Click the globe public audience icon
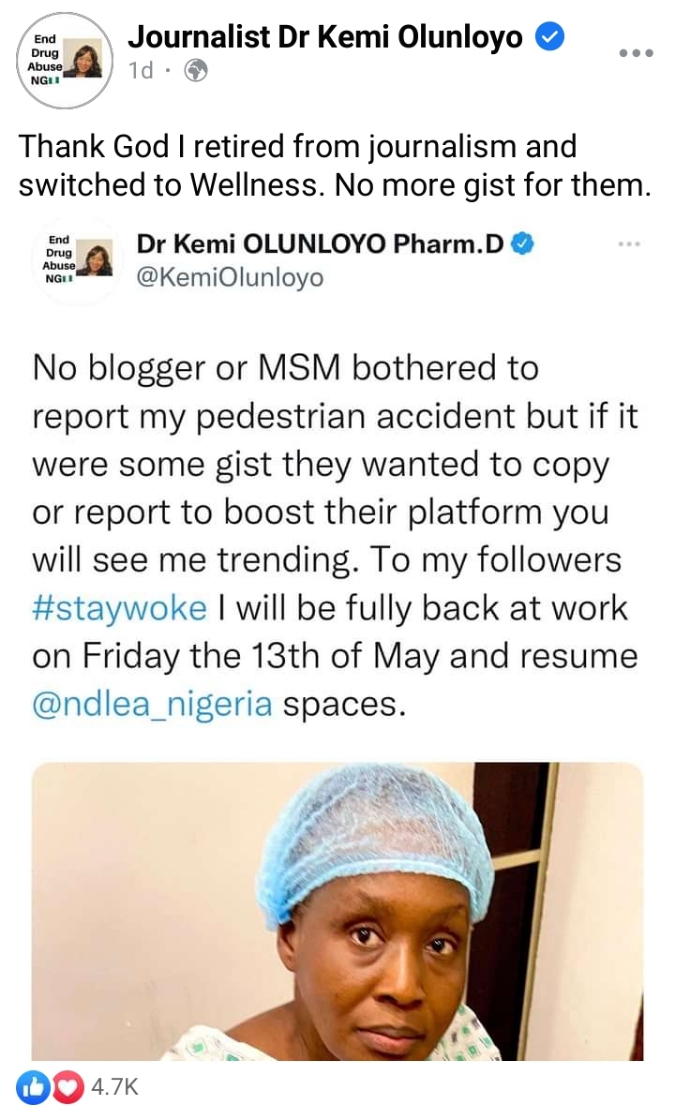 coord(197,71)
